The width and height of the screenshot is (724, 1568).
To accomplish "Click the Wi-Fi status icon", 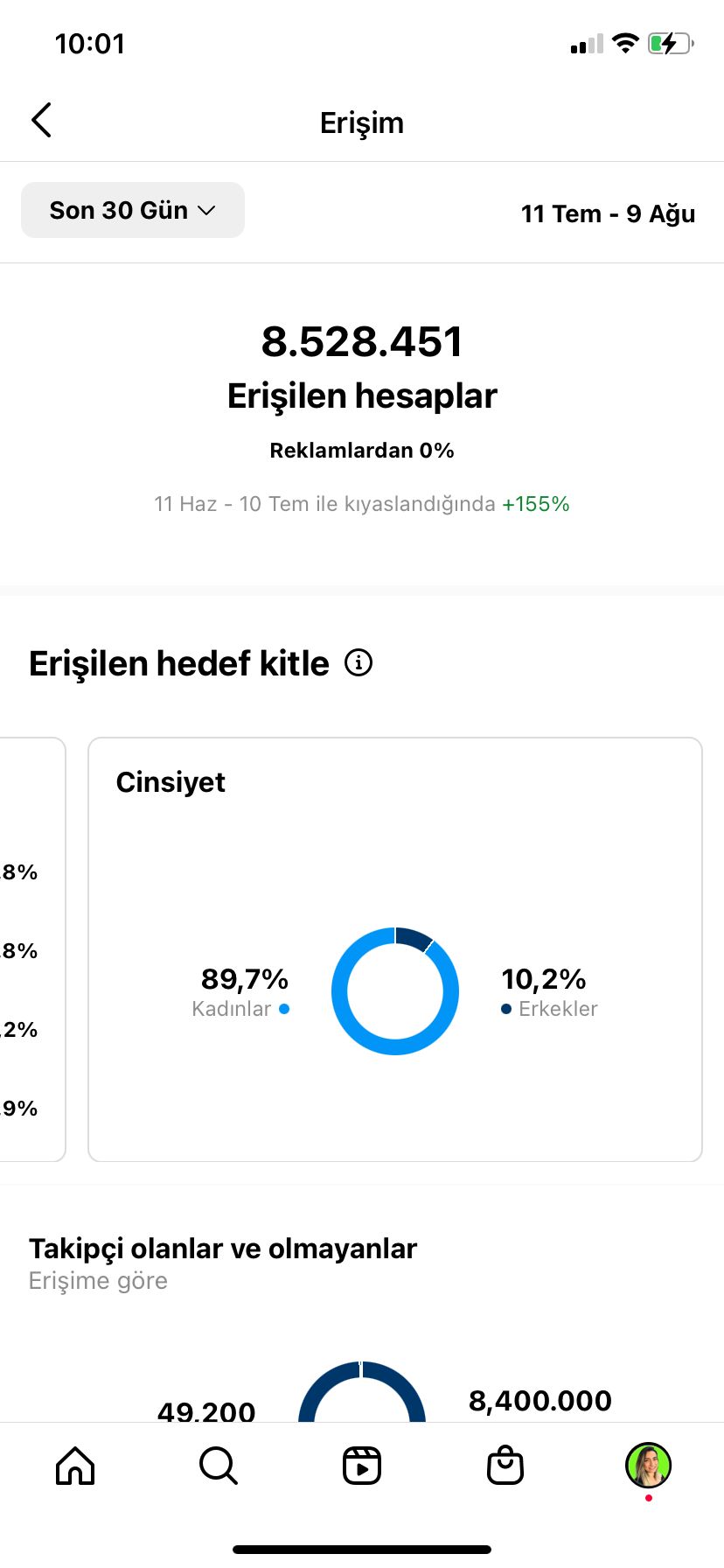I will coord(625,43).
